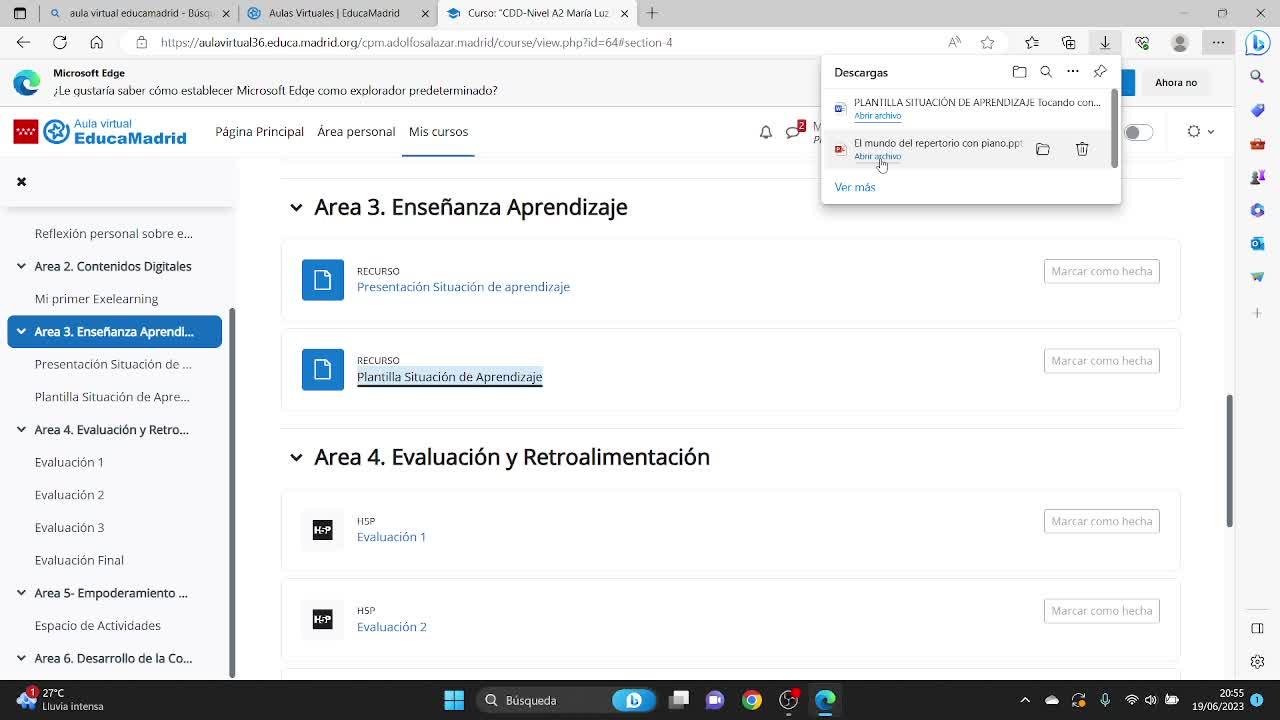
Task: Pin the Descargas panel
Action: pyautogui.click(x=1100, y=72)
